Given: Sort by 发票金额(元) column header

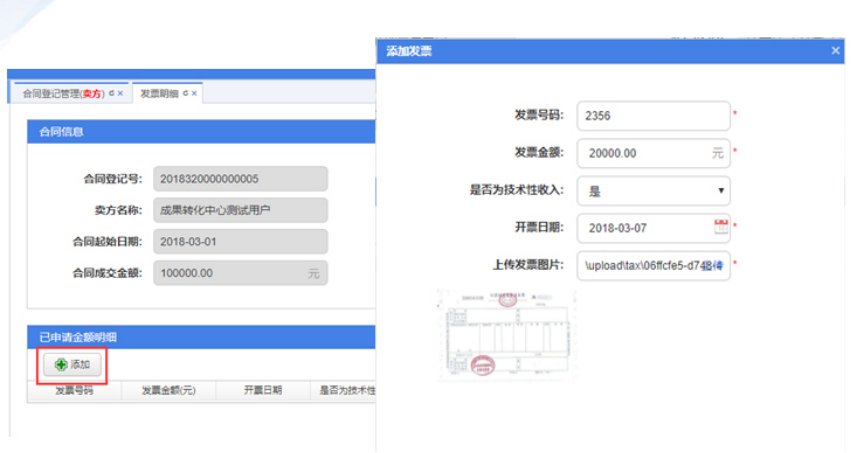Looking at the screenshot, I should click(x=167, y=391).
